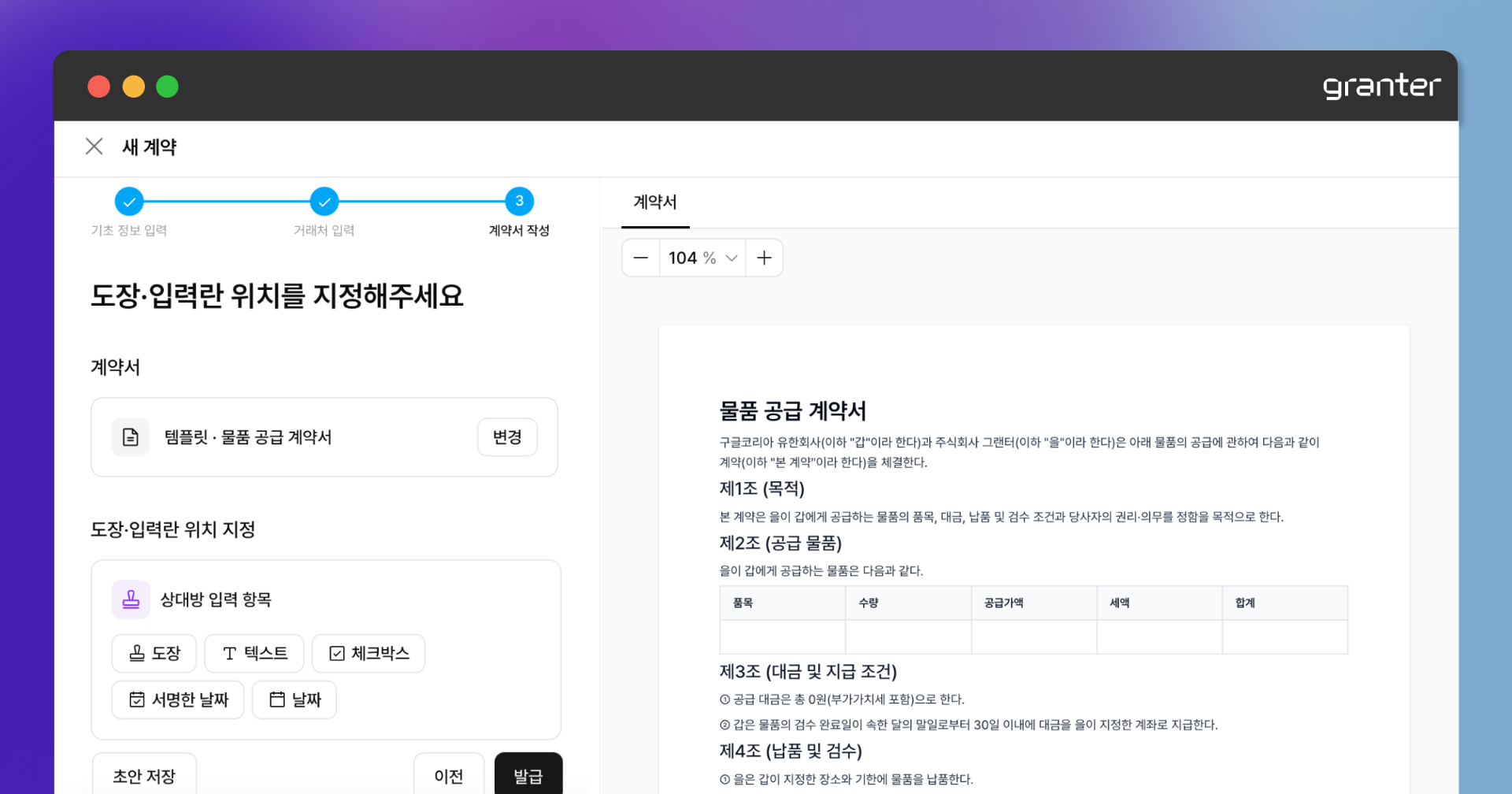
Task: Open the 104 % zoom dropdown
Action: (702, 258)
